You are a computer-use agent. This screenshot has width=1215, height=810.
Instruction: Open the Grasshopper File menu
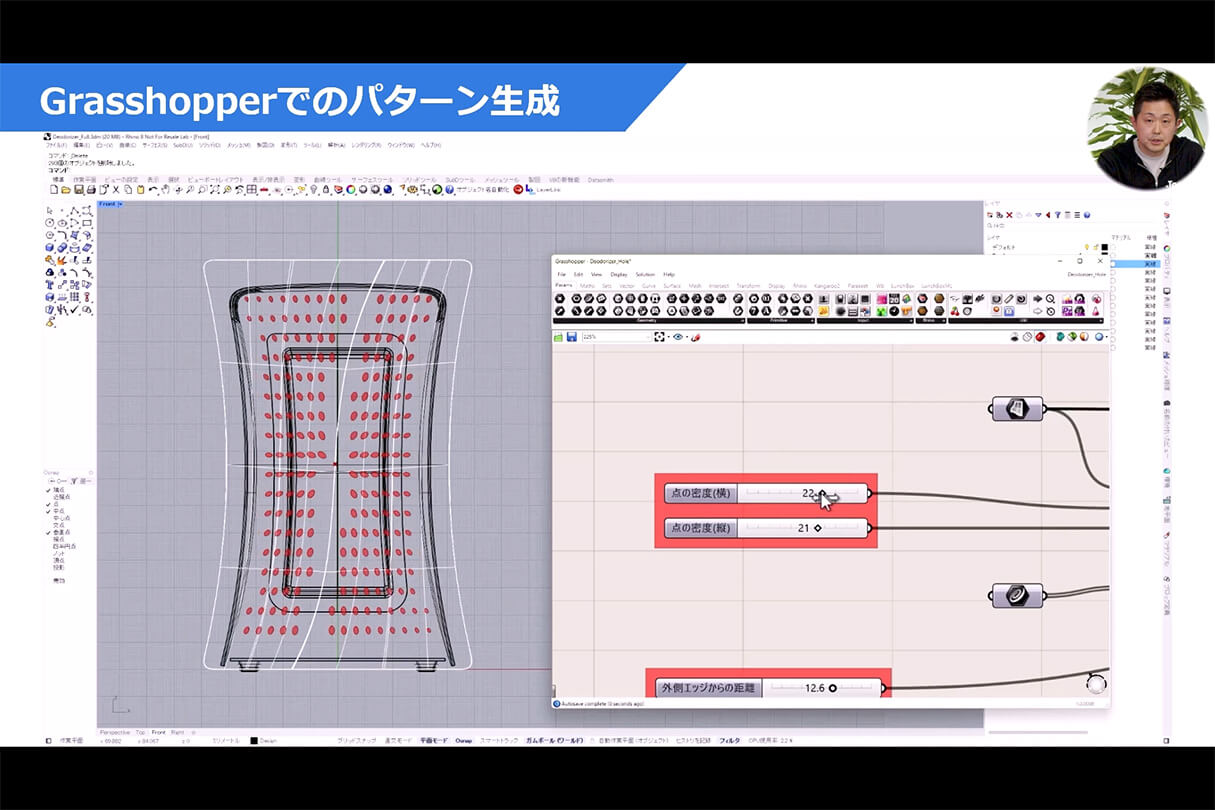[x=562, y=274]
